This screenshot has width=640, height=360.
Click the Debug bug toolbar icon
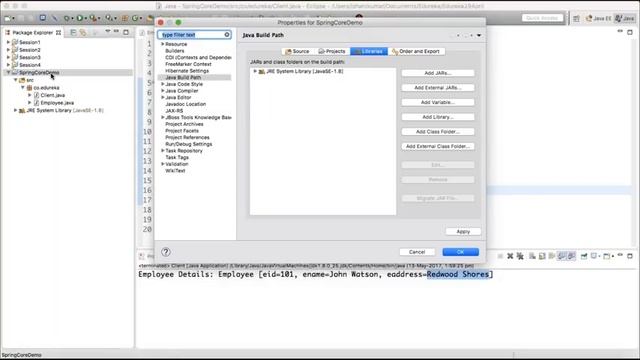click(66, 18)
